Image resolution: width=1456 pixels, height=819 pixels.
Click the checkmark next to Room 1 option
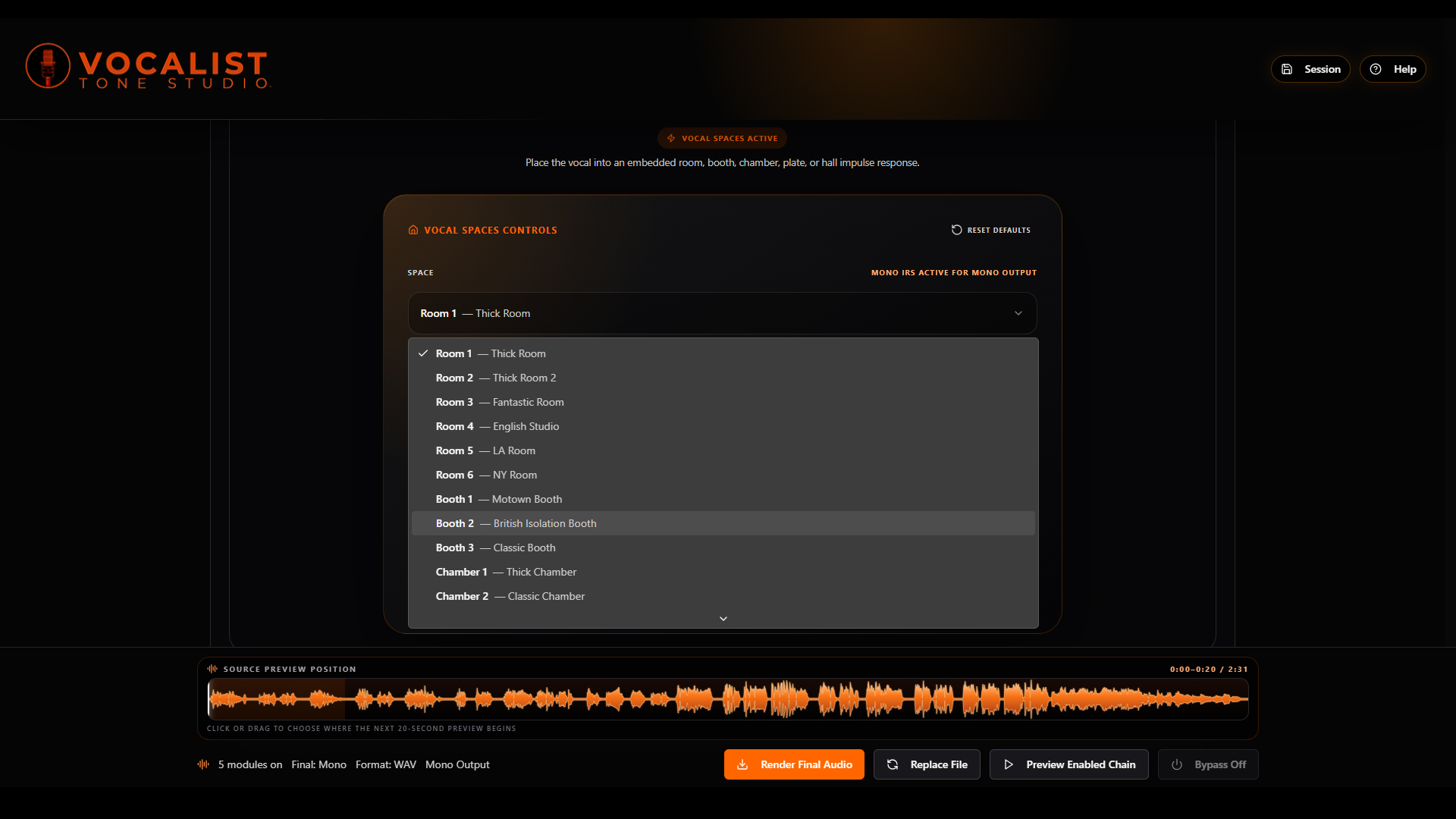(423, 353)
